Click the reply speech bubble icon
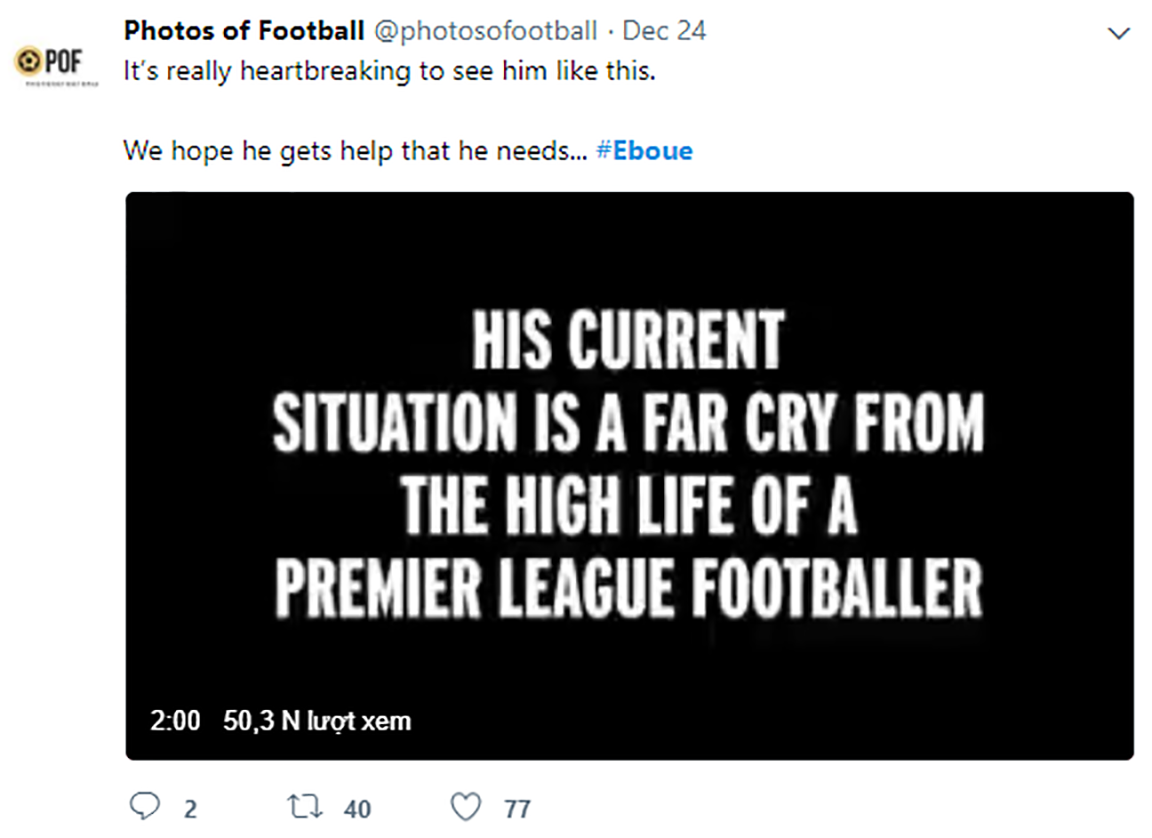This screenshot has height=838, width=1152. pos(144,806)
